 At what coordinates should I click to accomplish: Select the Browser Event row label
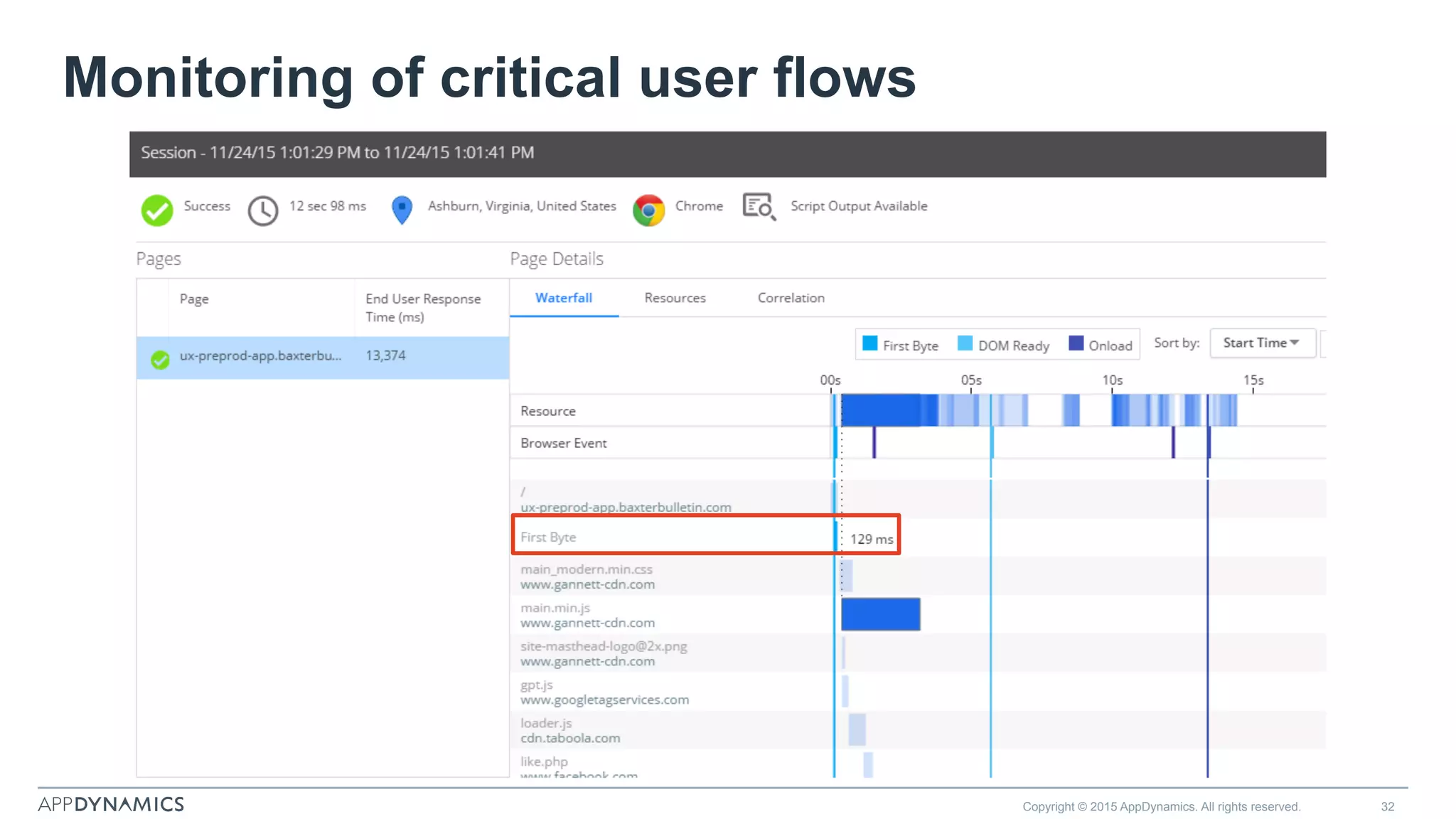pyautogui.click(x=564, y=443)
